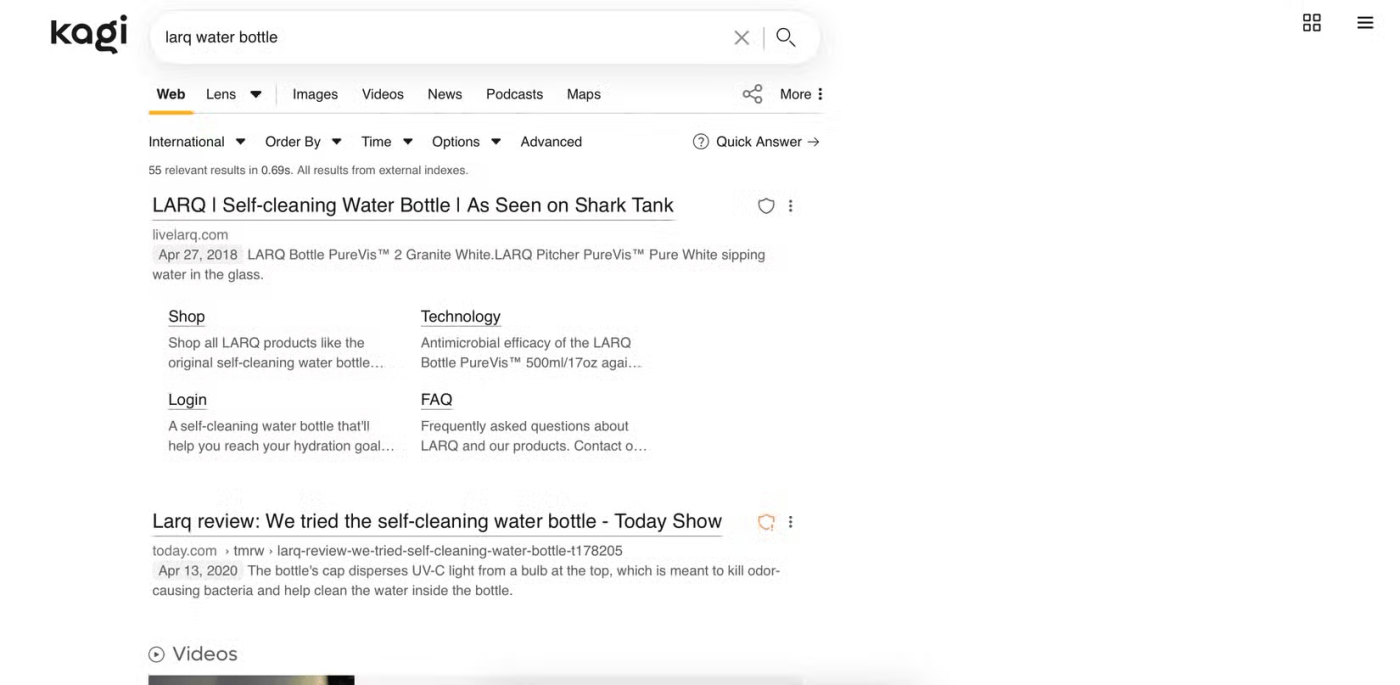Open three-dot menu for LARQ result
Screen dimensions: 1400x685
click(x=790, y=206)
